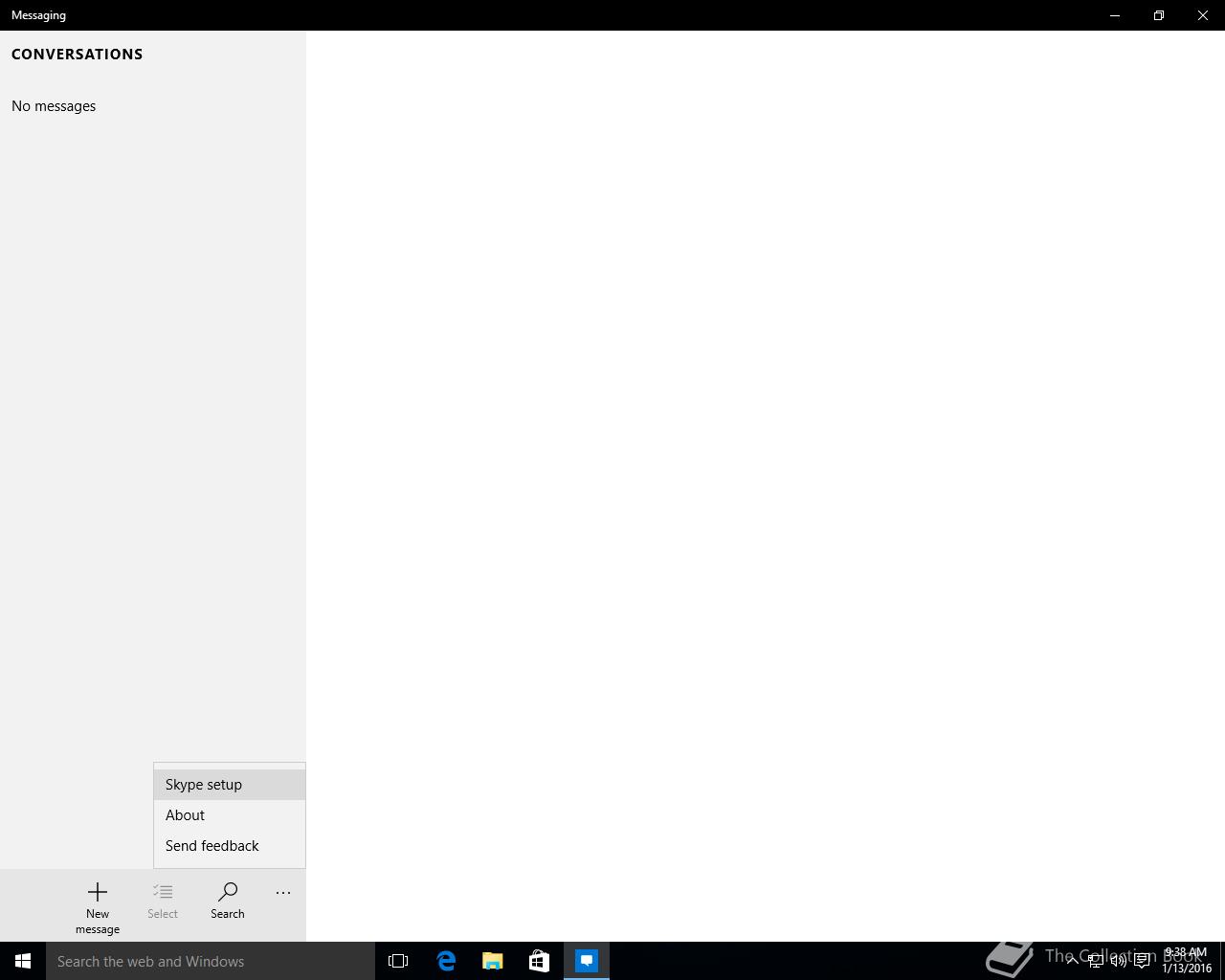The image size is (1225, 980).
Task: Start a New message
Action: 98,906
